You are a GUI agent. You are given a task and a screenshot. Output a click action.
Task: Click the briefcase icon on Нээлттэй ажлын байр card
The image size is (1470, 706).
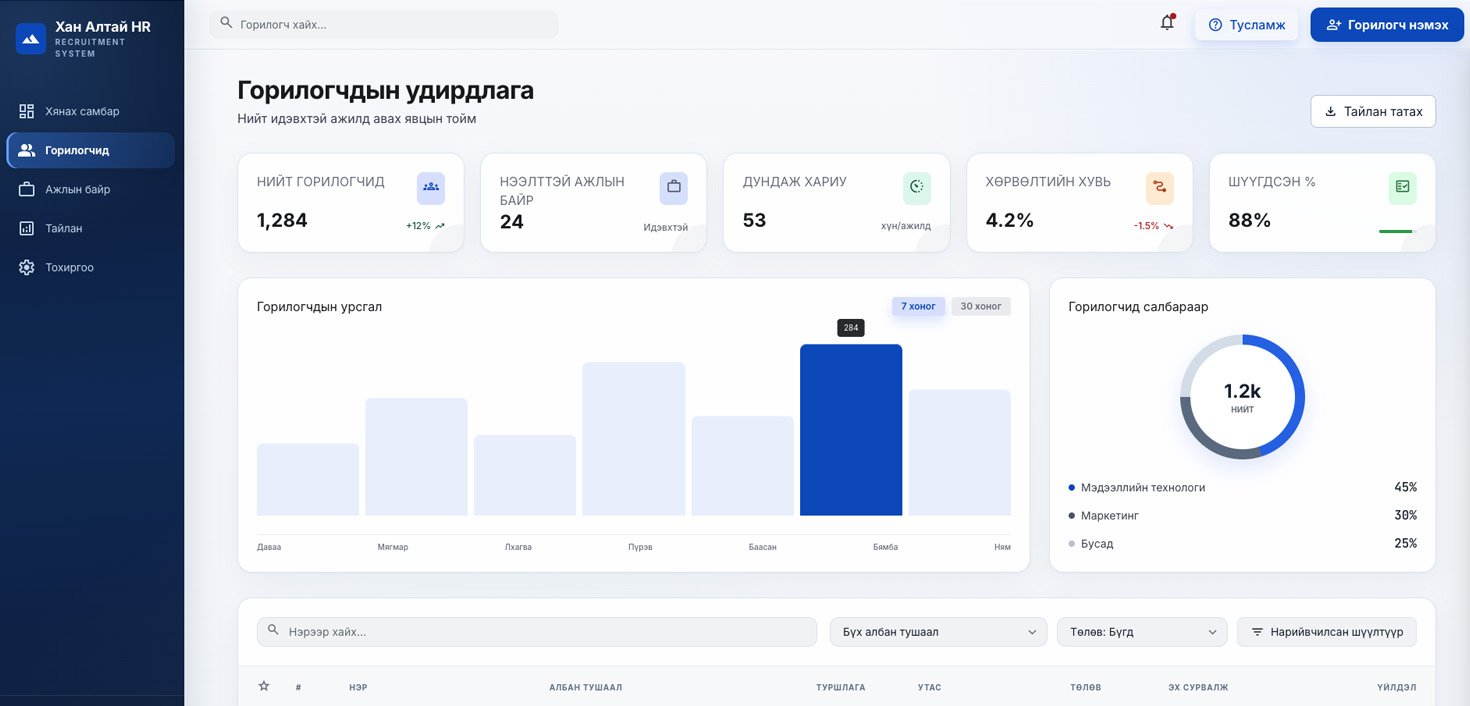click(674, 187)
